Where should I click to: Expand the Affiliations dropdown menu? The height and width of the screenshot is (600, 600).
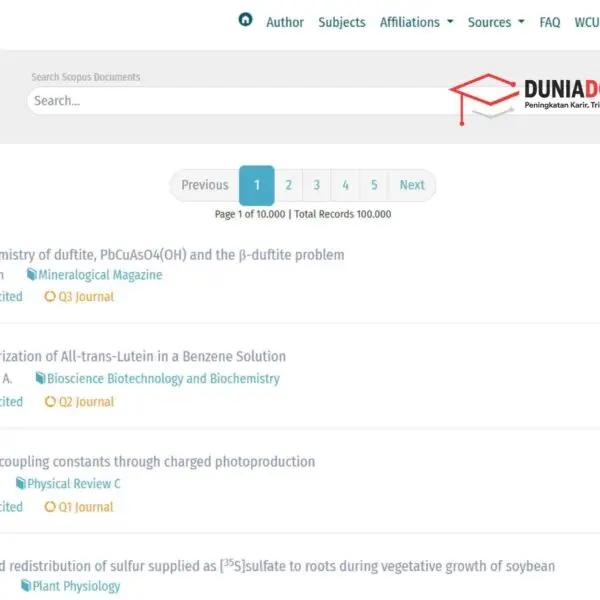click(416, 22)
